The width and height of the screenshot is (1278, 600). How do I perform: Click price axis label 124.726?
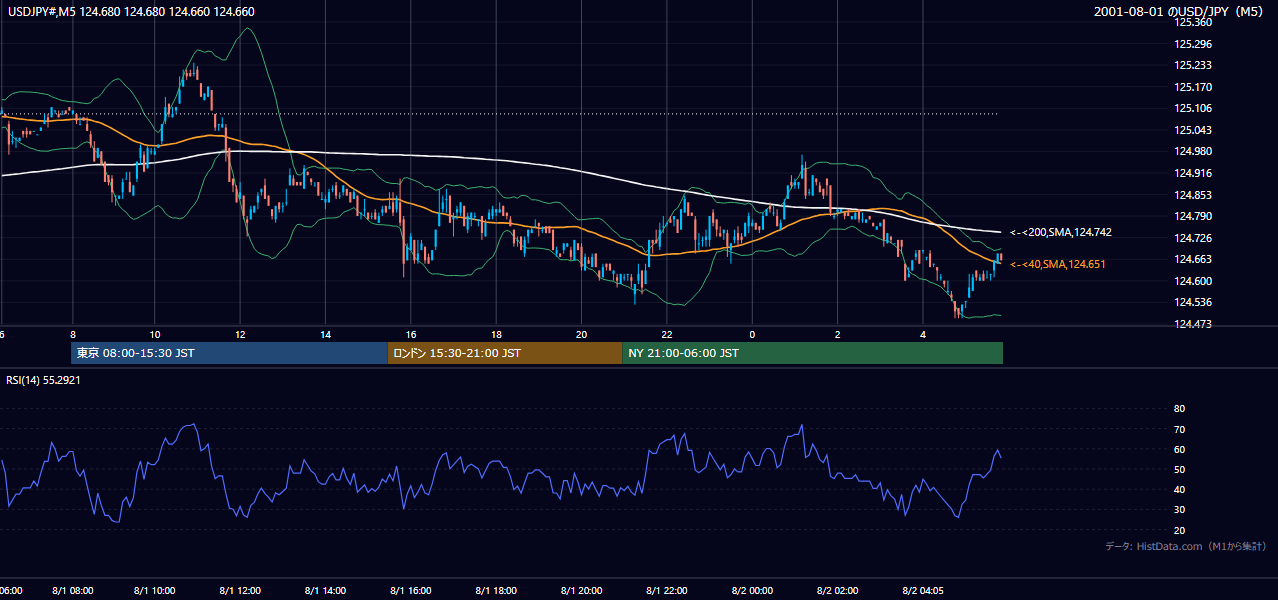point(1194,238)
